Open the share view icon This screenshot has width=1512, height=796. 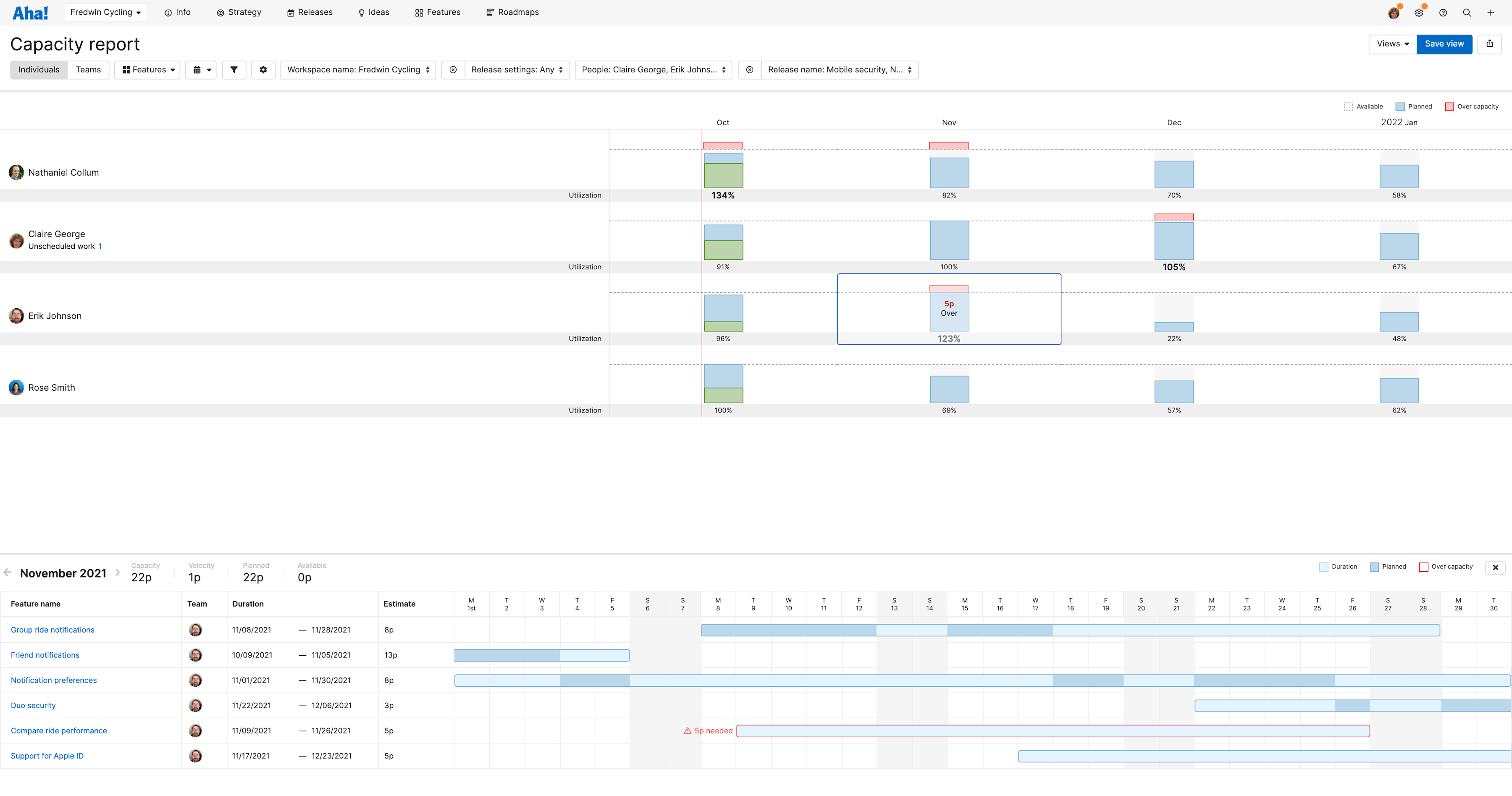(1490, 44)
